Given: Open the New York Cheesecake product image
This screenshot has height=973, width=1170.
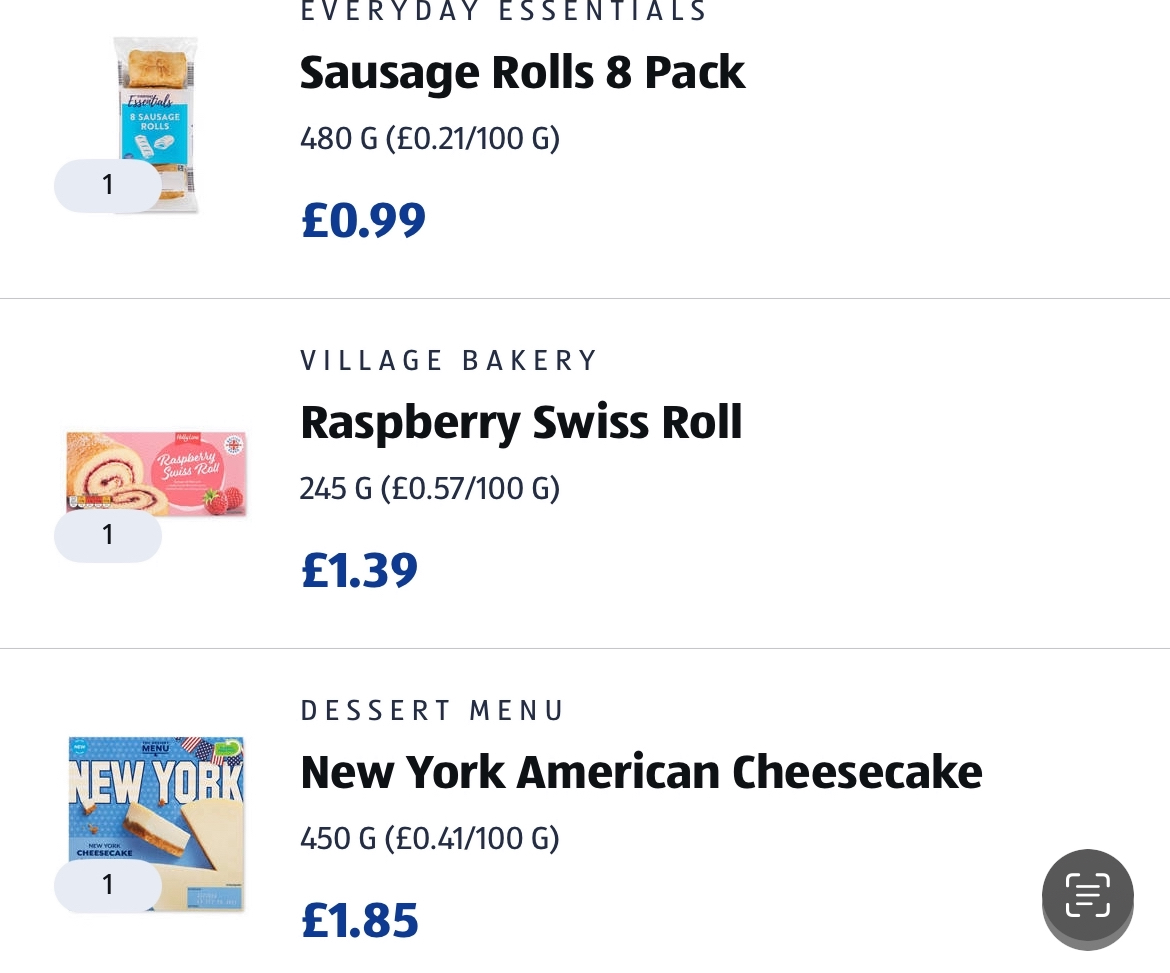Looking at the screenshot, I should [156, 824].
